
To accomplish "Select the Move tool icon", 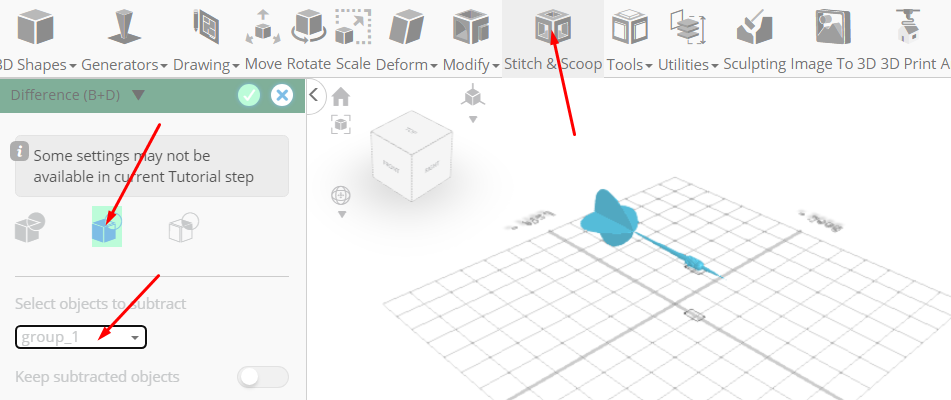I will click(263, 27).
